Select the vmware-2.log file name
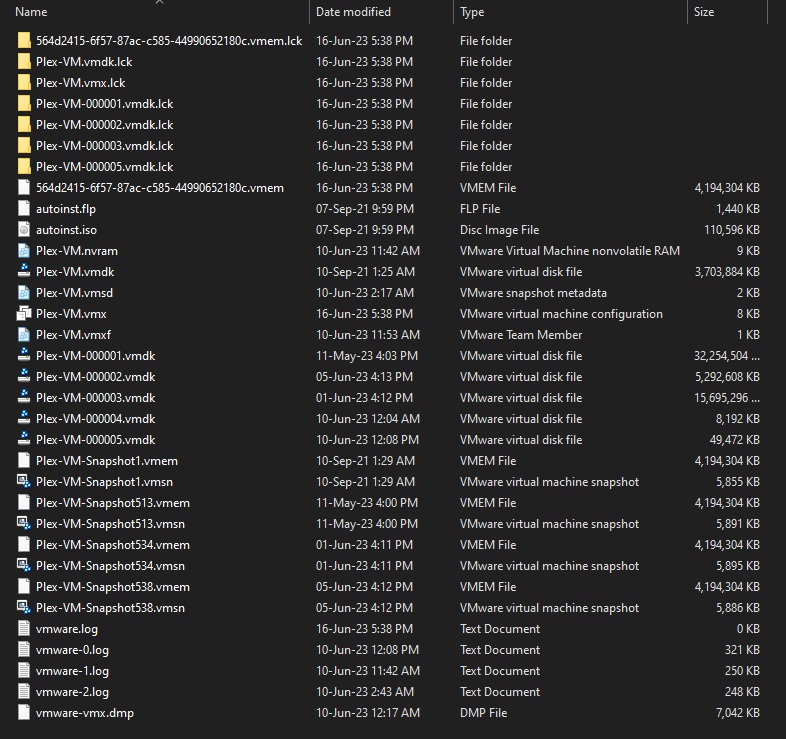The width and height of the screenshot is (786, 739). [x=72, y=692]
